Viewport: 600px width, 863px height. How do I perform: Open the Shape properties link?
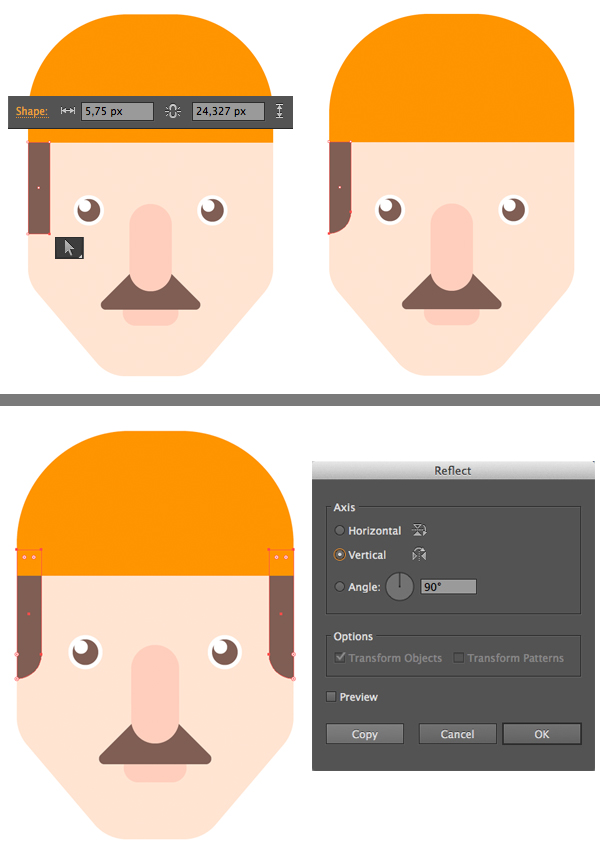(31, 111)
